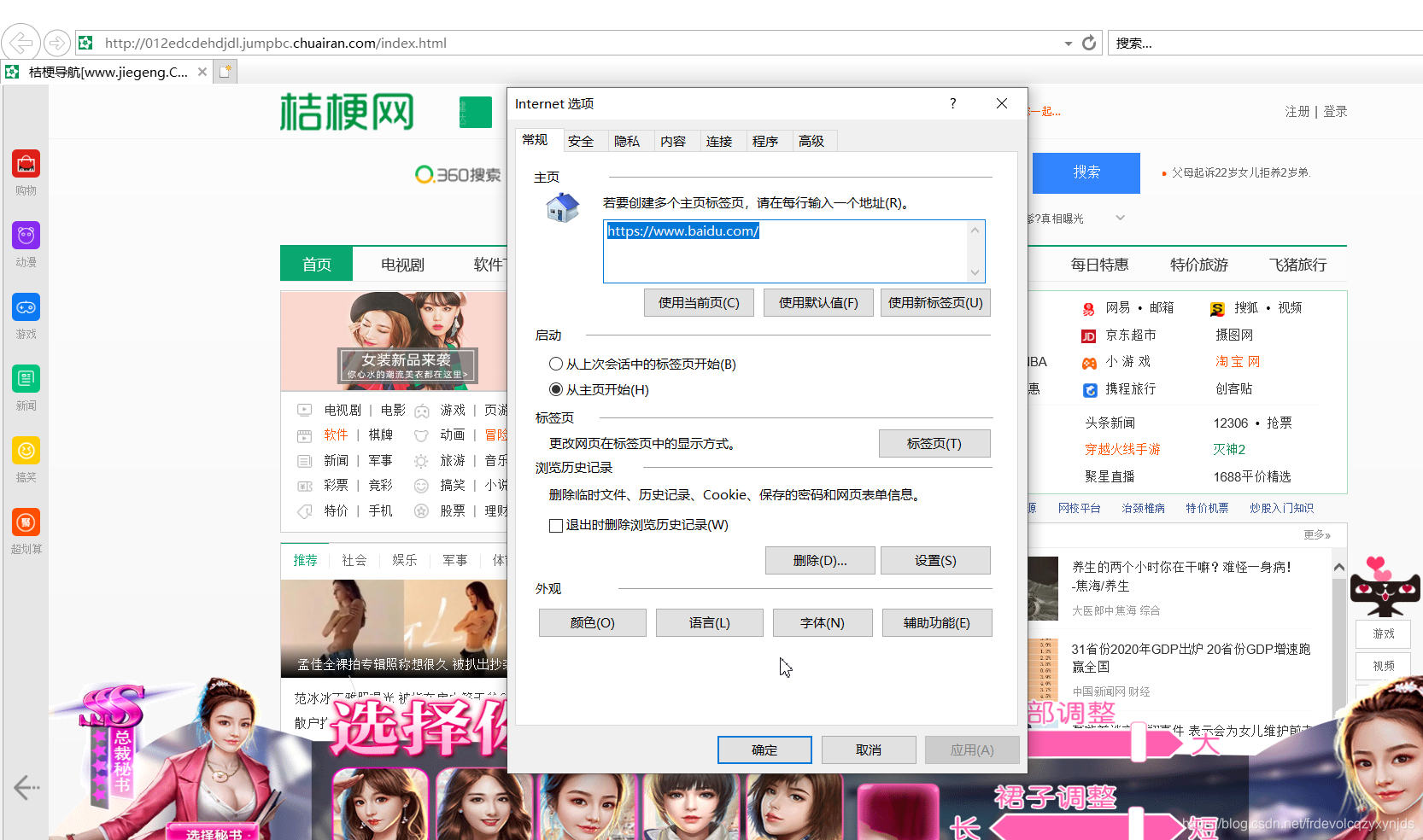The image size is (1423, 840).
Task: Select 从上次会话中的标签页开始 radio button
Action: [556, 364]
